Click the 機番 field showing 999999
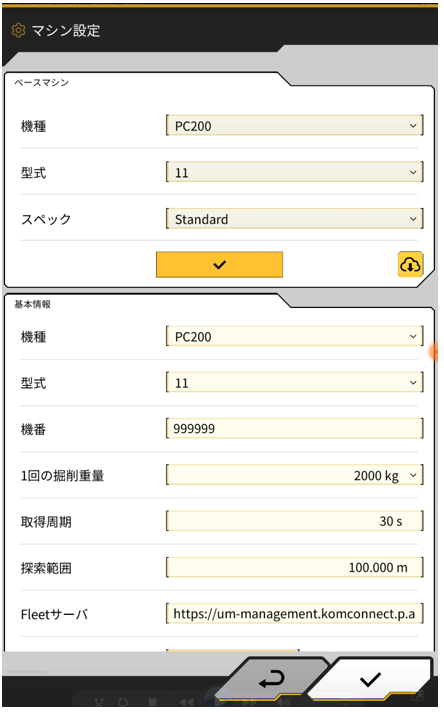 [x=295, y=429]
